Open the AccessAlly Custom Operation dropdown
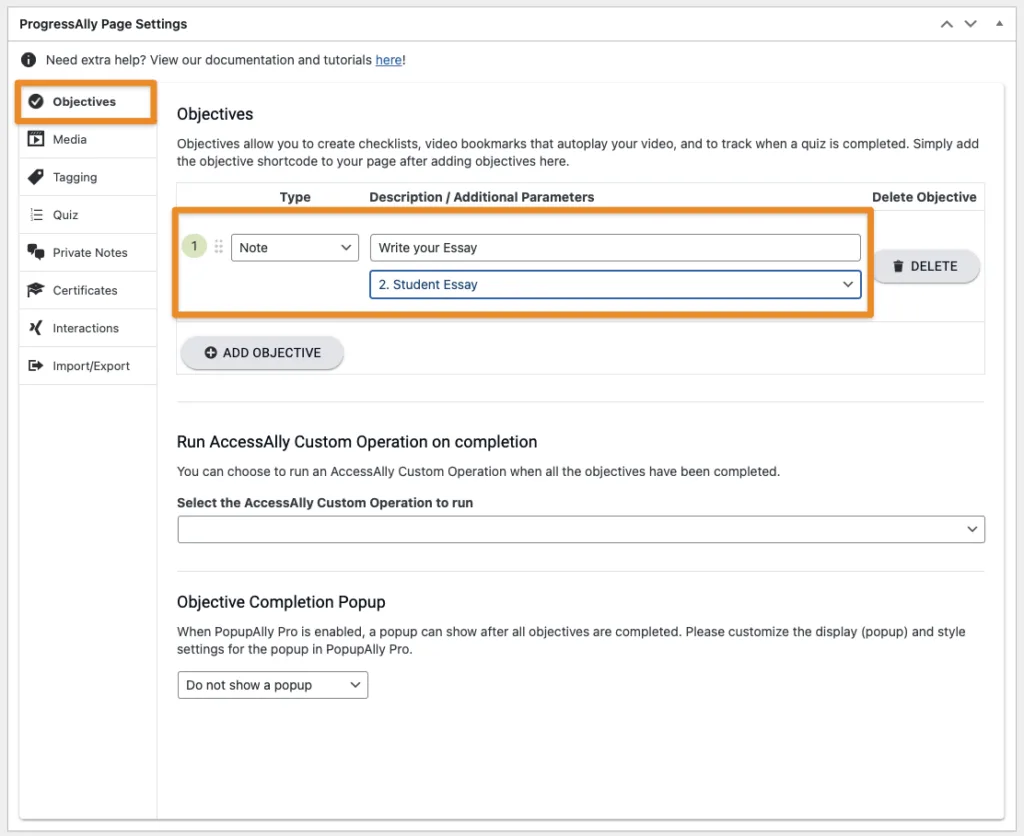The width and height of the screenshot is (1024, 836). tap(581, 529)
